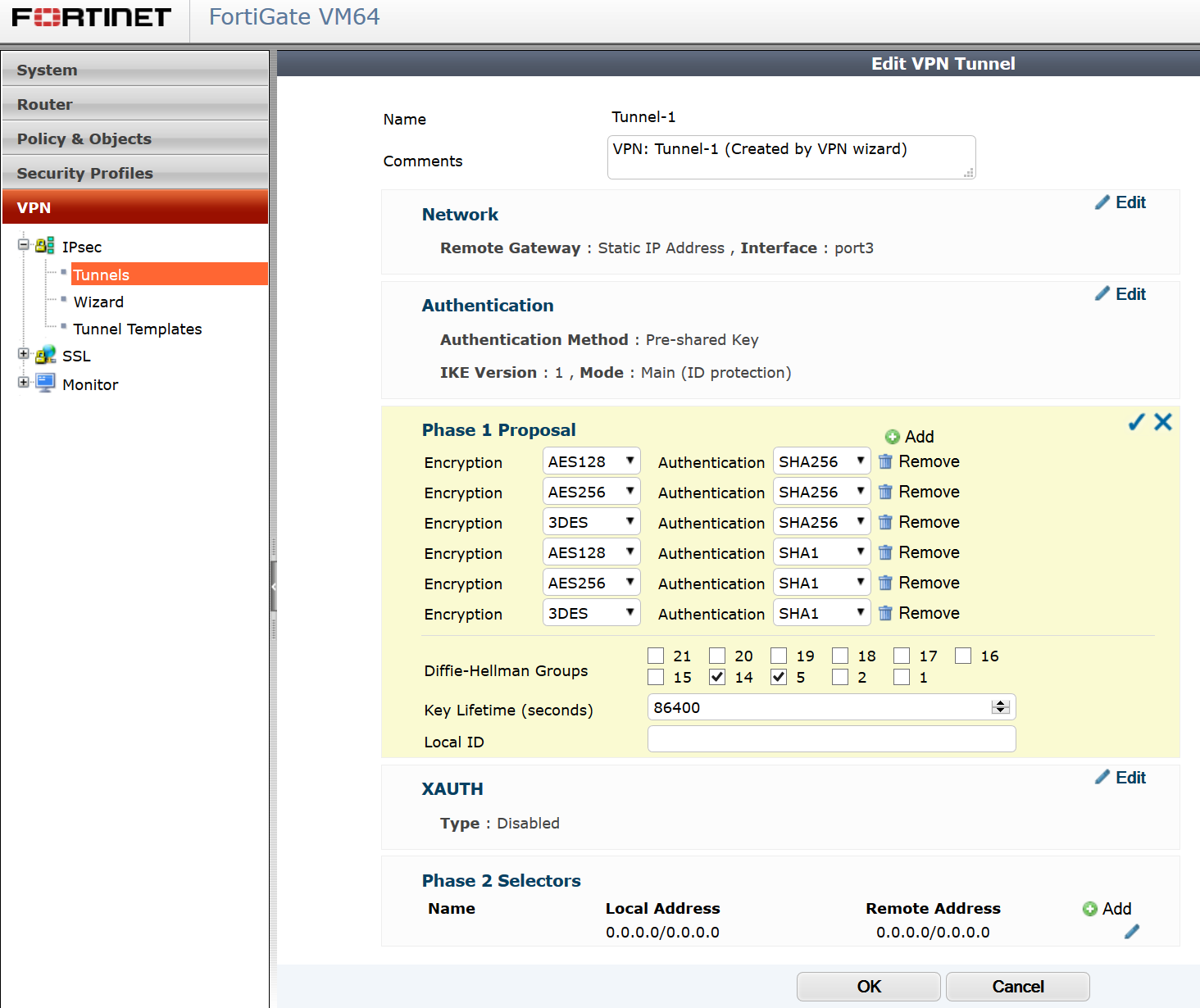Click the Comments text area
Screen dimensions: 1200x1008
792,157
